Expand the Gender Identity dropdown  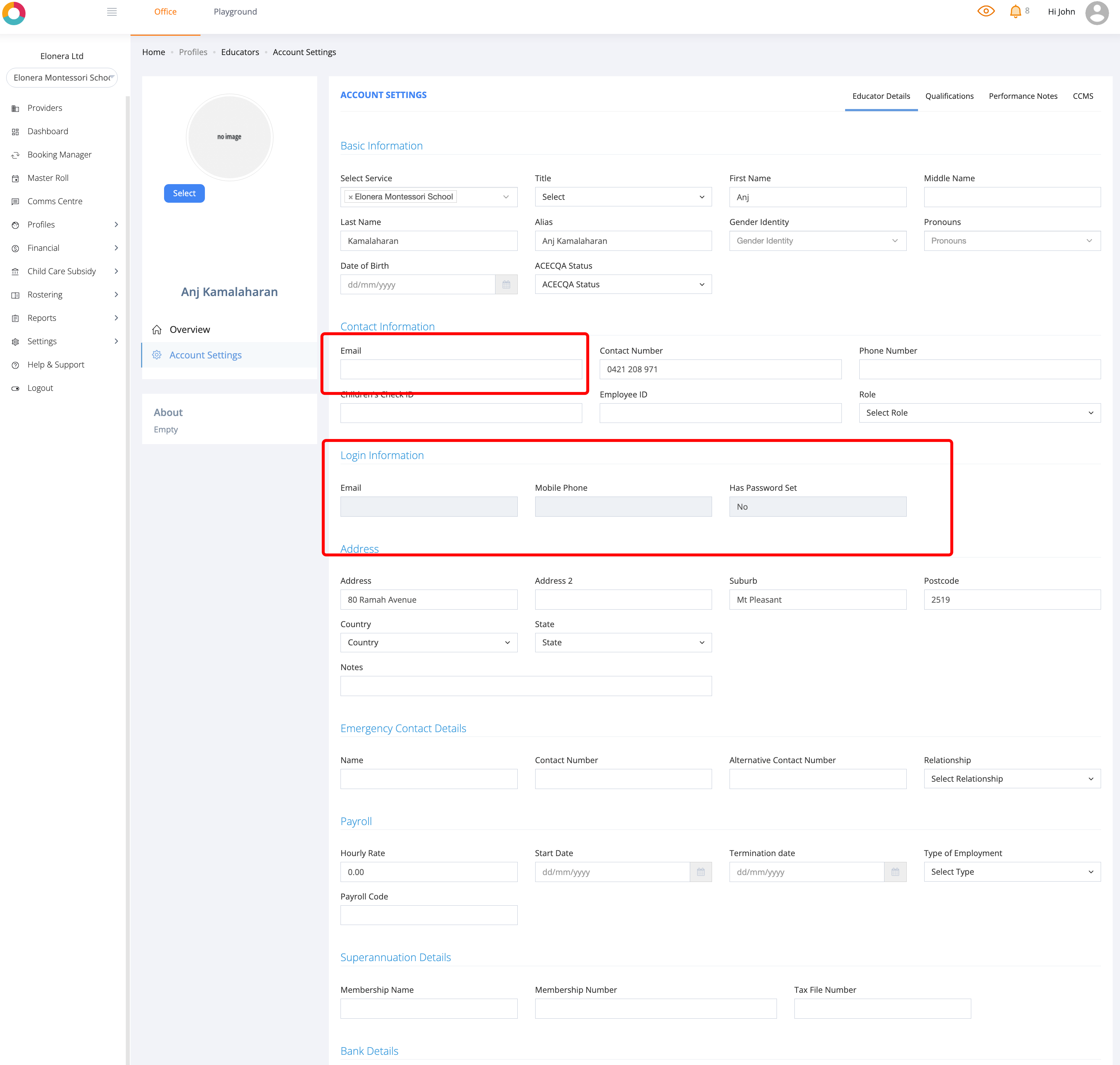817,241
